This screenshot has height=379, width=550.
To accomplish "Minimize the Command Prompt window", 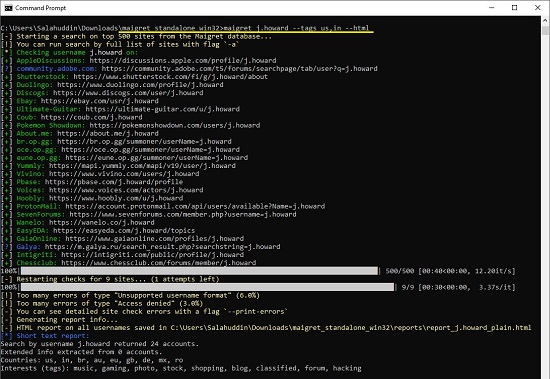I will click(x=491, y=8).
